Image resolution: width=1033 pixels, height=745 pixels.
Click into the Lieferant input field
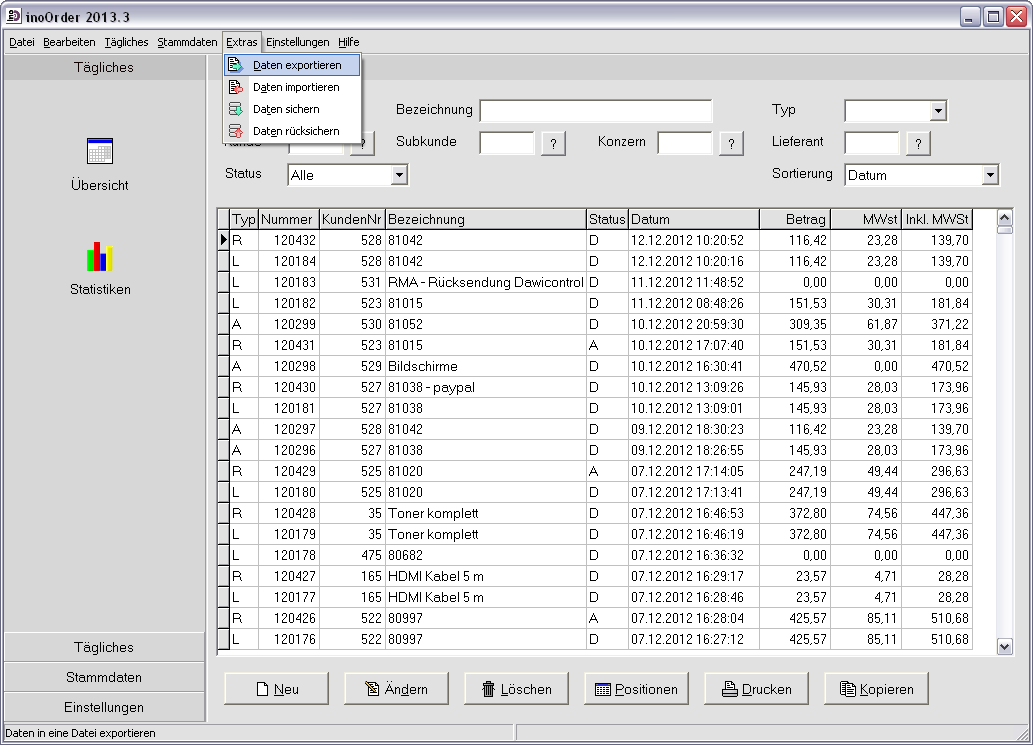pos(872,143)
